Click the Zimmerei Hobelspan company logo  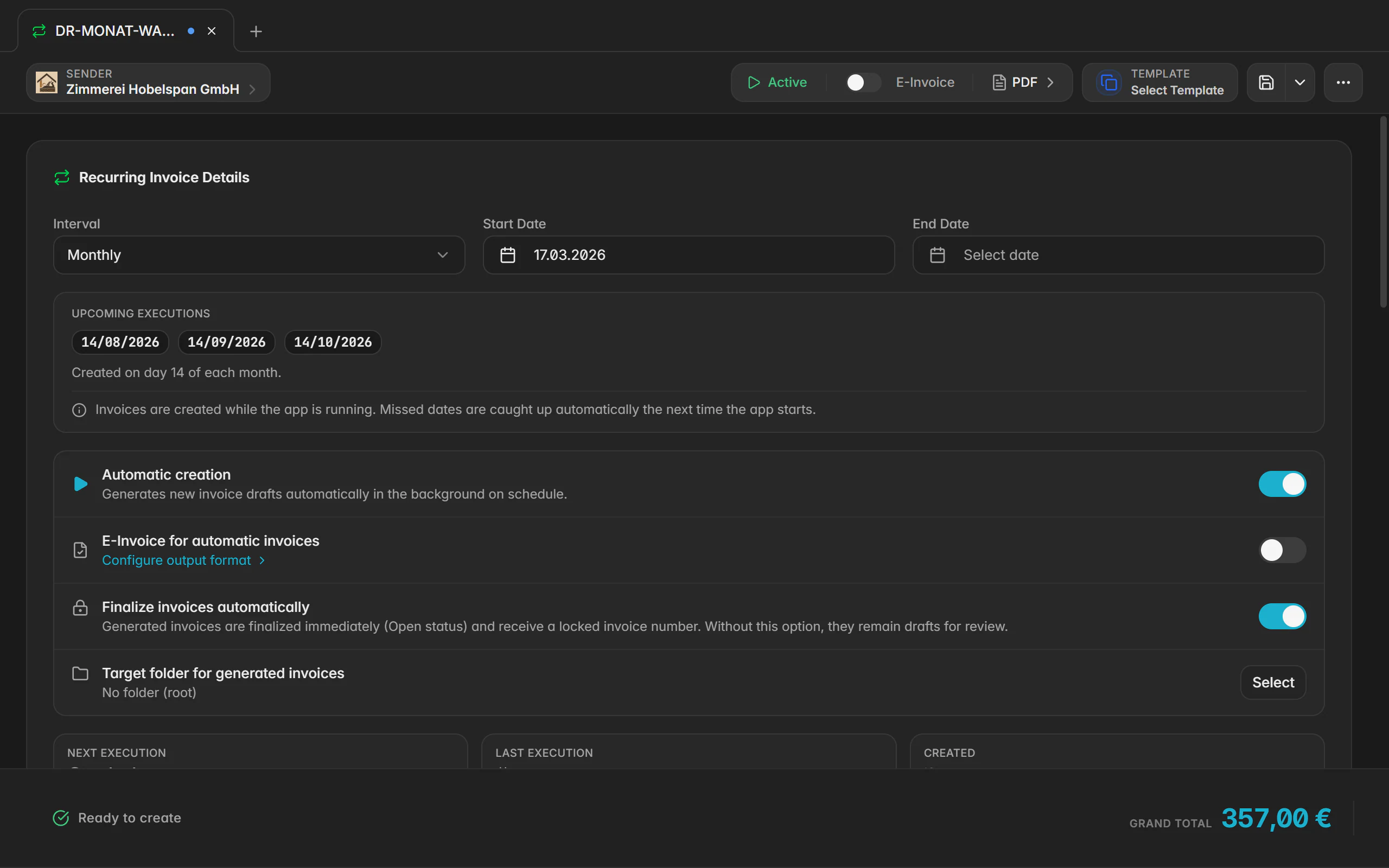click(47, 82)
